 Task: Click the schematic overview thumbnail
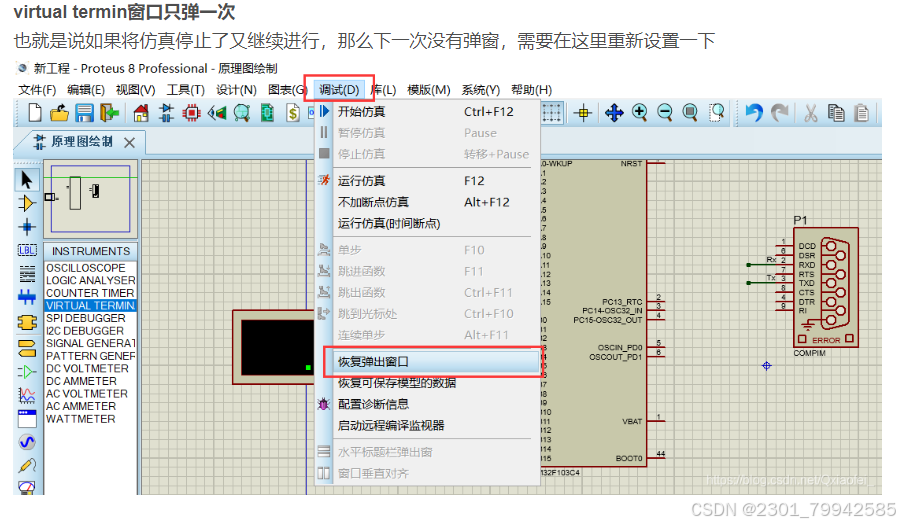tap(91, 199)
